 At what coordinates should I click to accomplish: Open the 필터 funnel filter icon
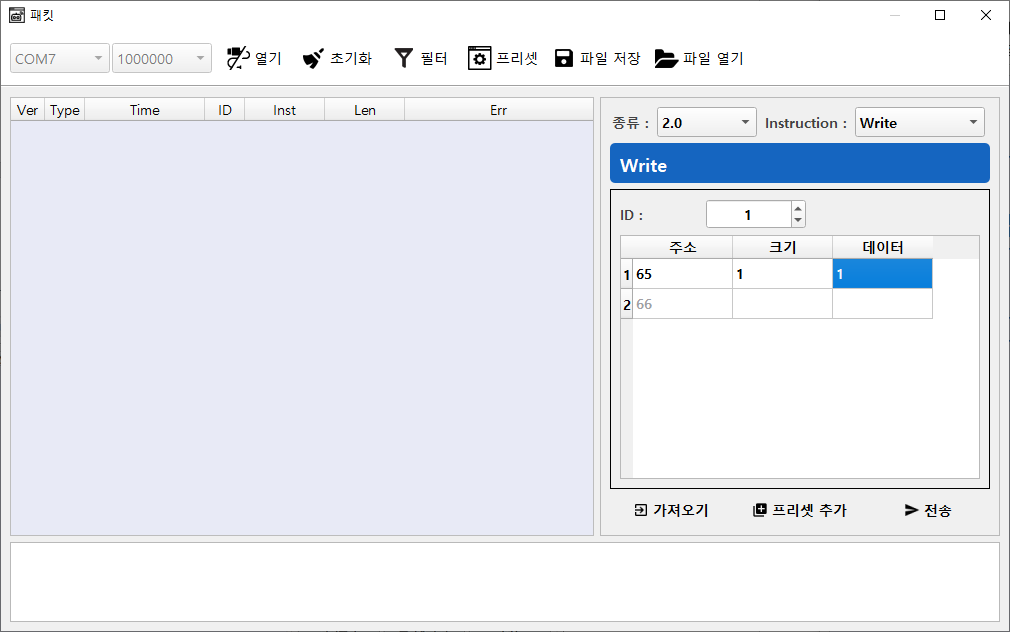tap(403, 58)
